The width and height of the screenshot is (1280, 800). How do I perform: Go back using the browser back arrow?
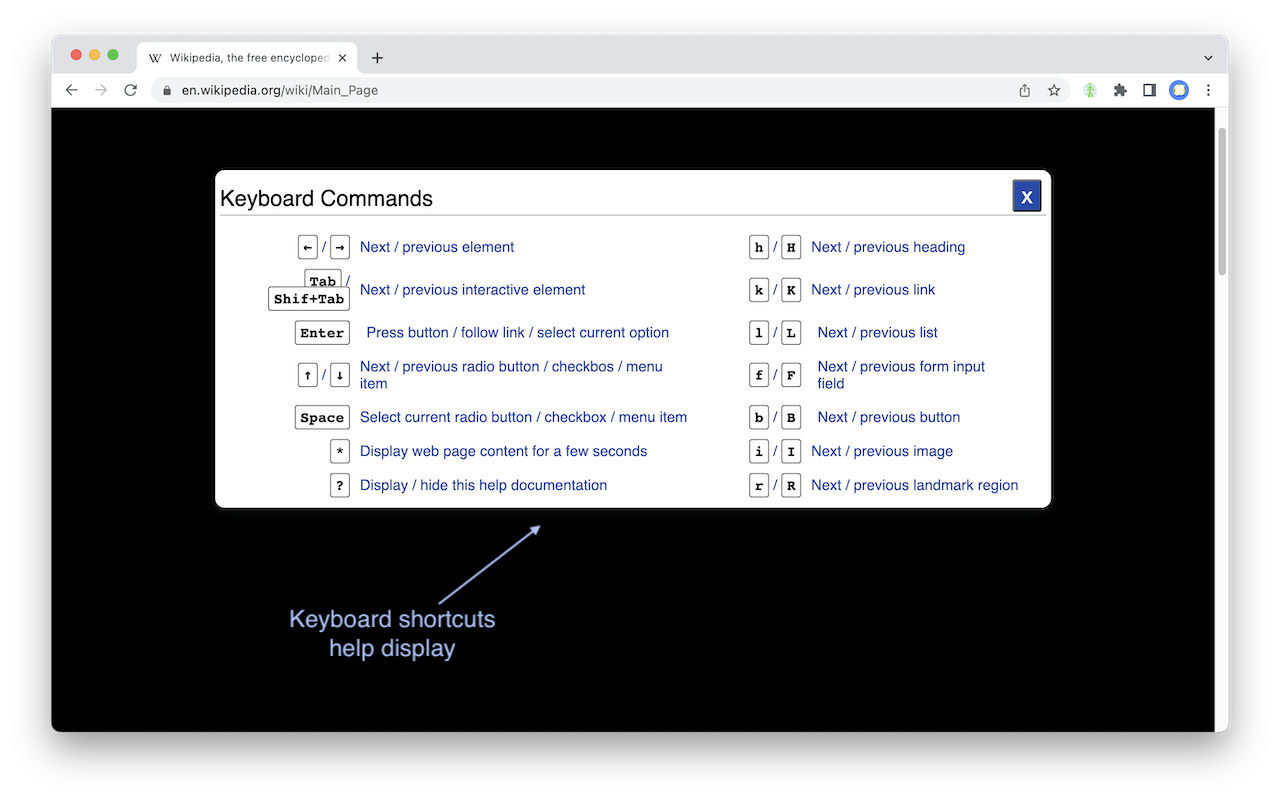[71, 90]
